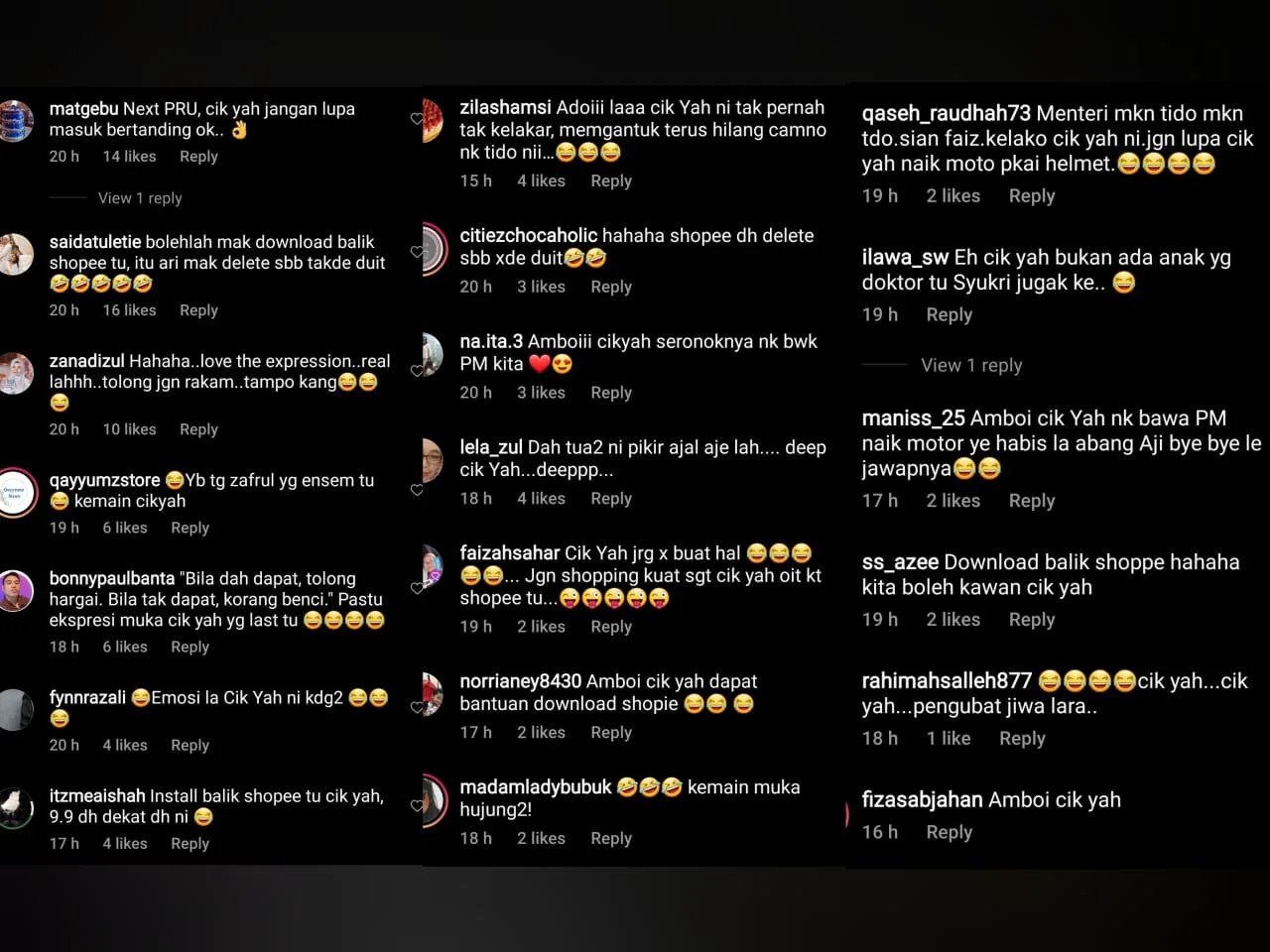The image size is (1270, 952).
Task: Expand View 1 reply under ilawa_sw
Action: 971,365
